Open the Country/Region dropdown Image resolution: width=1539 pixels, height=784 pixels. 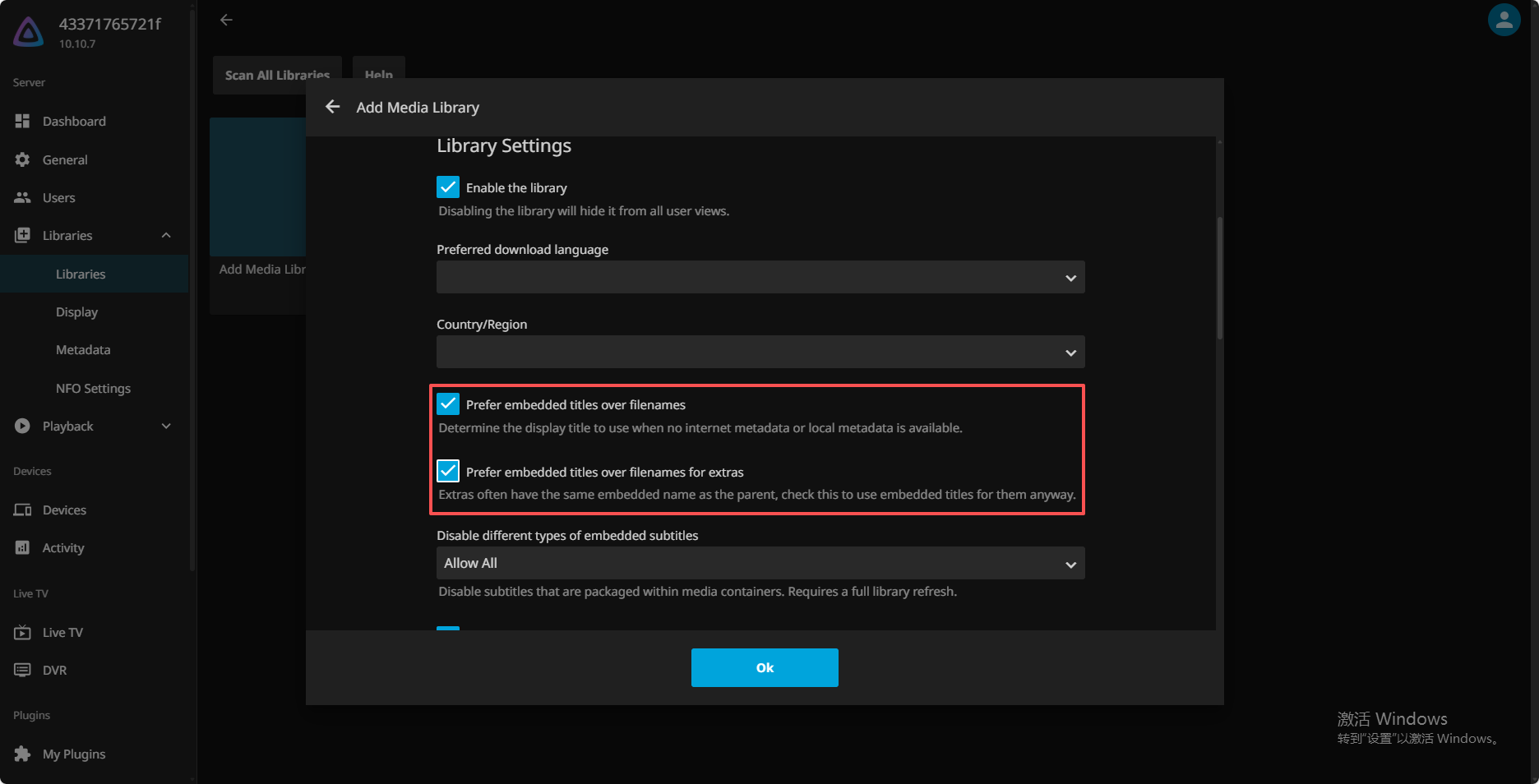click(x=760, y=352)
